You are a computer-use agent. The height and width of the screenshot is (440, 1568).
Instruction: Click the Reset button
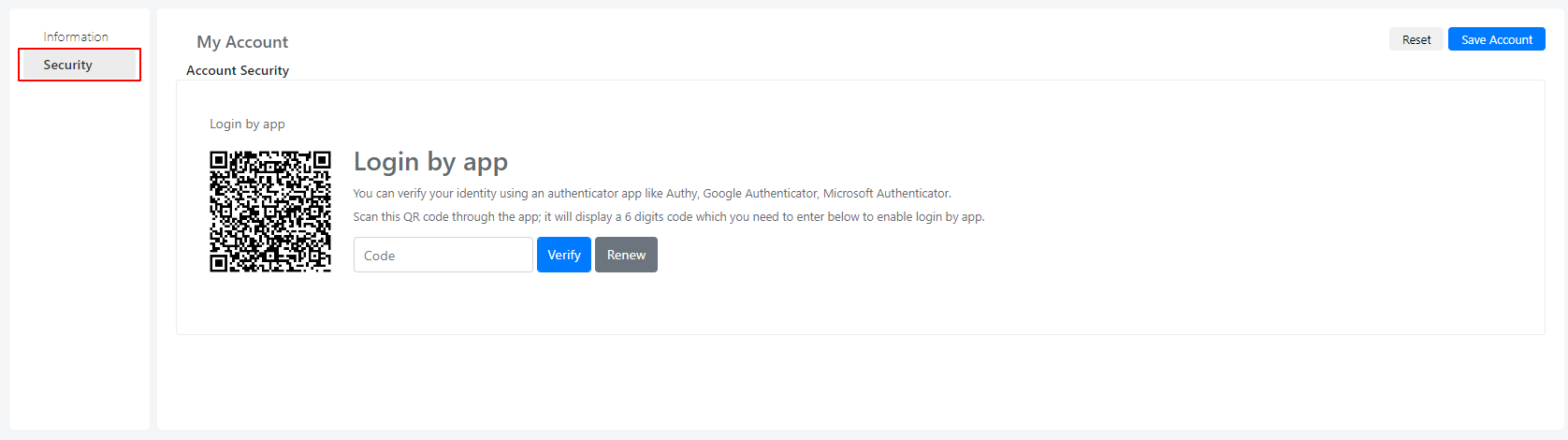1416,39
